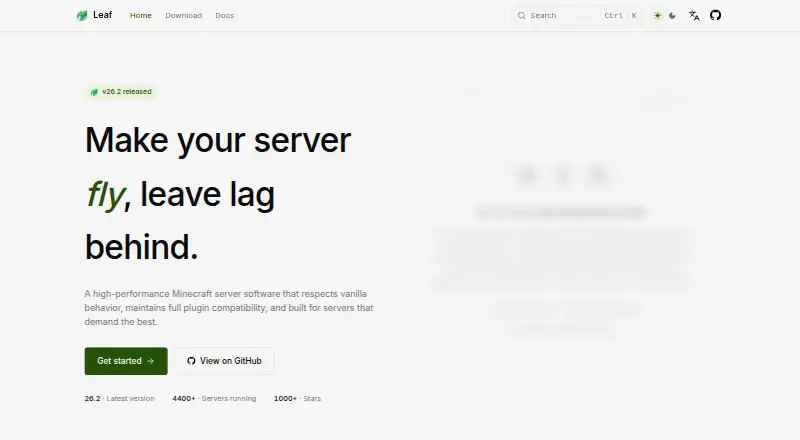Viewport: 800px width, 440px height.
Task: Click the Get started button
Action: tap(126, 361)
